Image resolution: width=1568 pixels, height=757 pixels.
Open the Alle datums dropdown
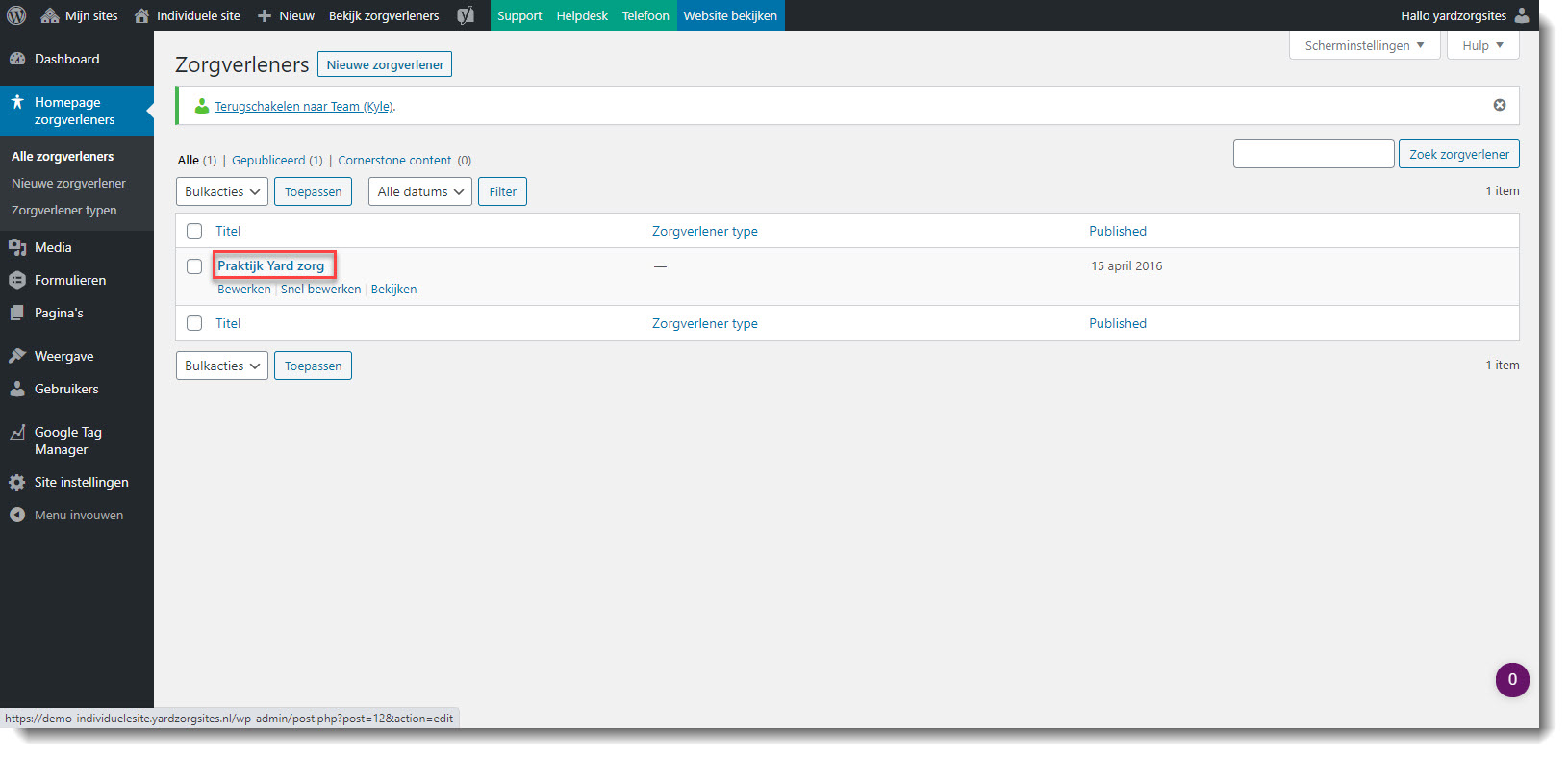point(420,191)
